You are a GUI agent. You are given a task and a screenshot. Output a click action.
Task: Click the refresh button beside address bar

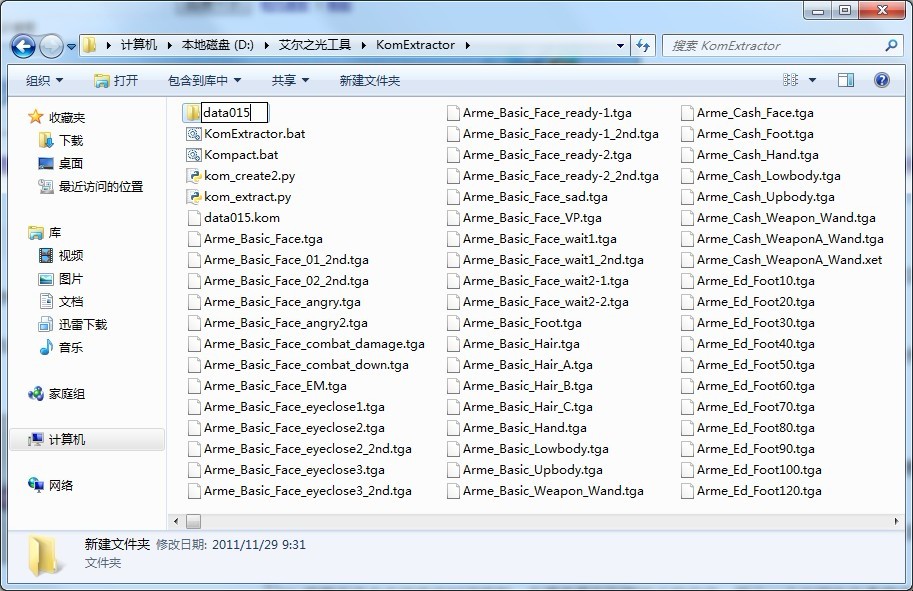[643, 46]
